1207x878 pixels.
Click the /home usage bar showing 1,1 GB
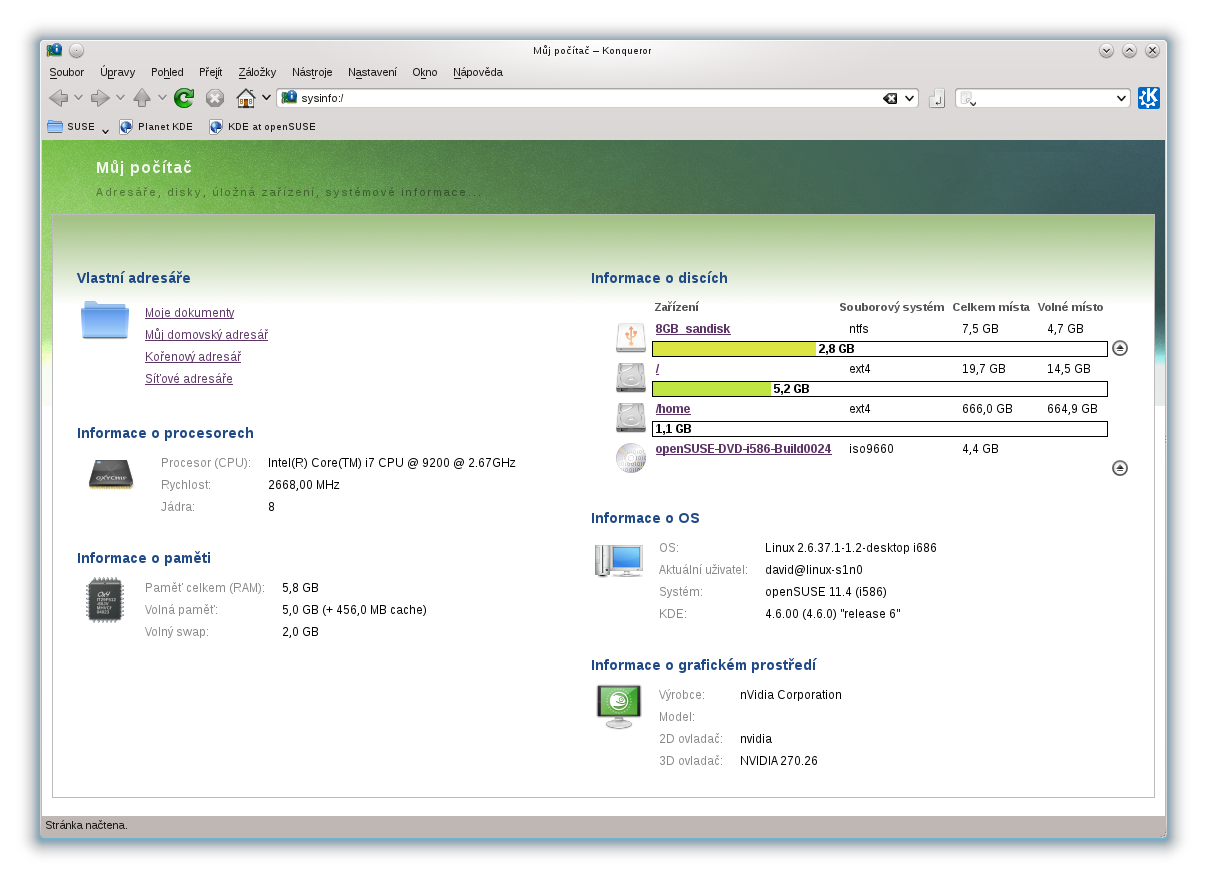click(880, 429)
